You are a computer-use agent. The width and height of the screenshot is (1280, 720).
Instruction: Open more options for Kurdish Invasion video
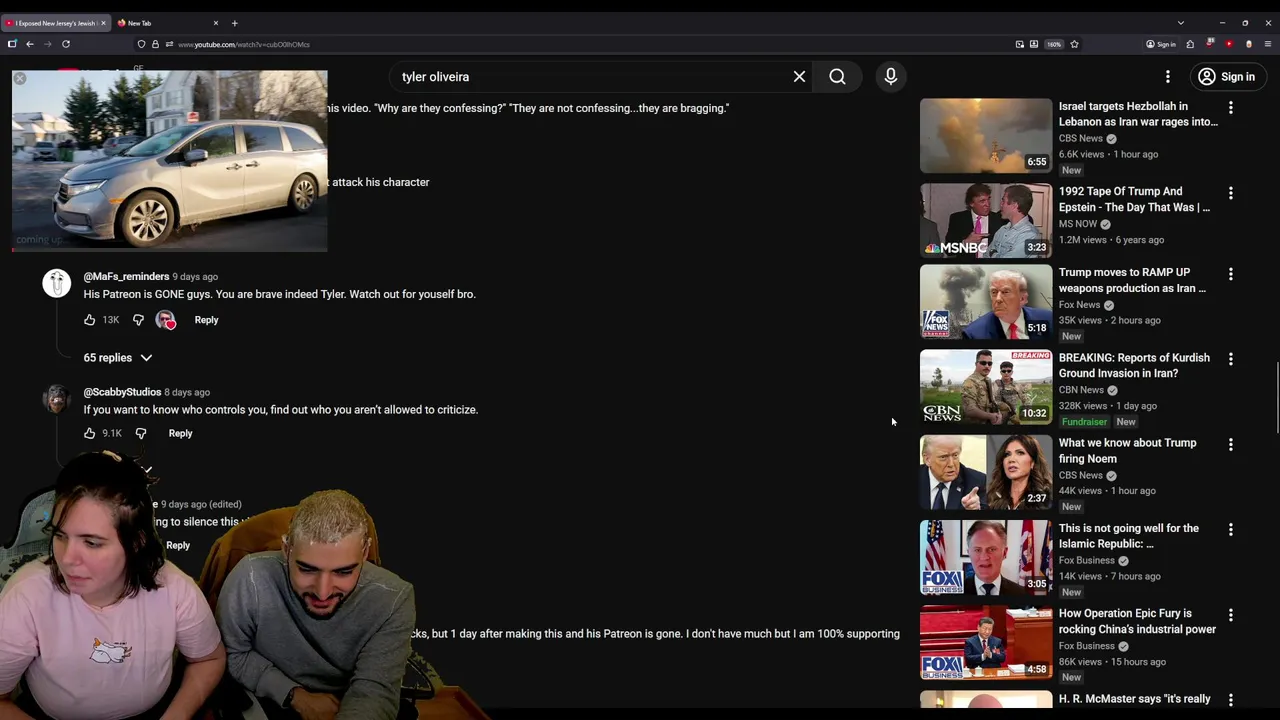coord(1231,358)
